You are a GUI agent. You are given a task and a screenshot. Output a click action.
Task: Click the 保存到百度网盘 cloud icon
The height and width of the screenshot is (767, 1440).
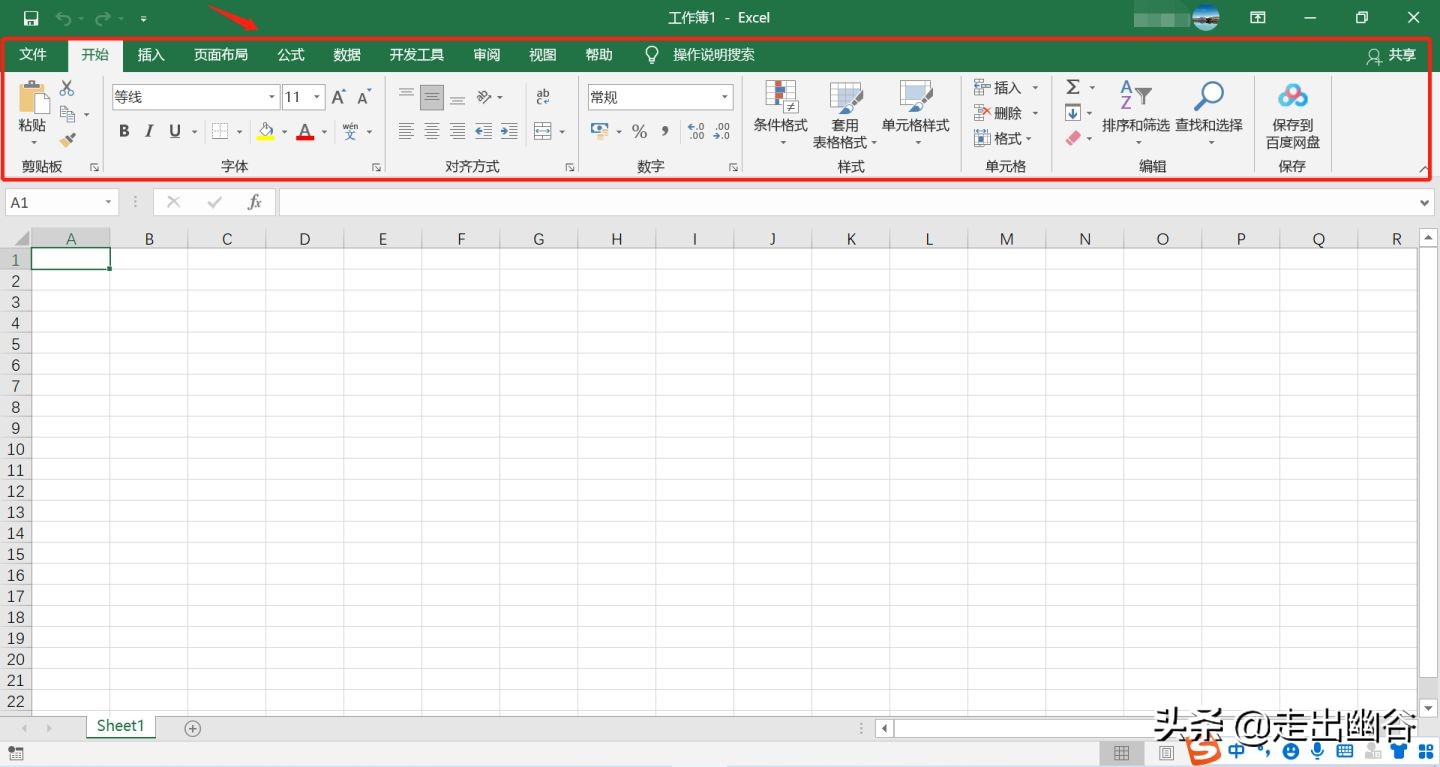[x=1293, y=96]
